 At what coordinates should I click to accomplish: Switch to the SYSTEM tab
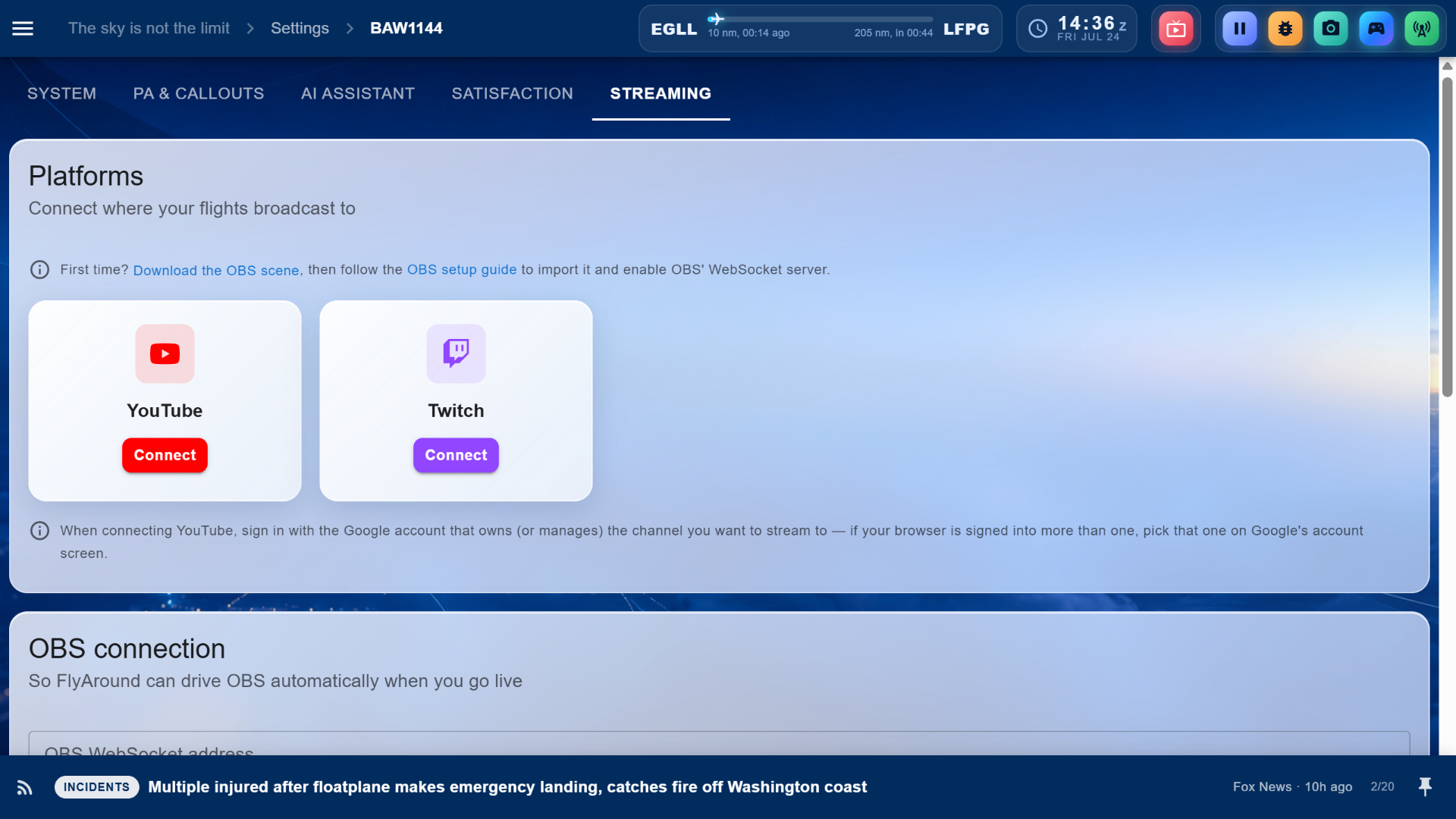tap(62, 93)
